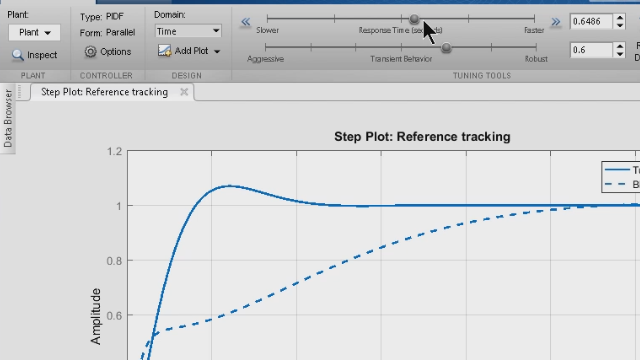This screenshot has height=360, width=640.
Task: Click the Amplitude axis label
Action: coord(96,316)
